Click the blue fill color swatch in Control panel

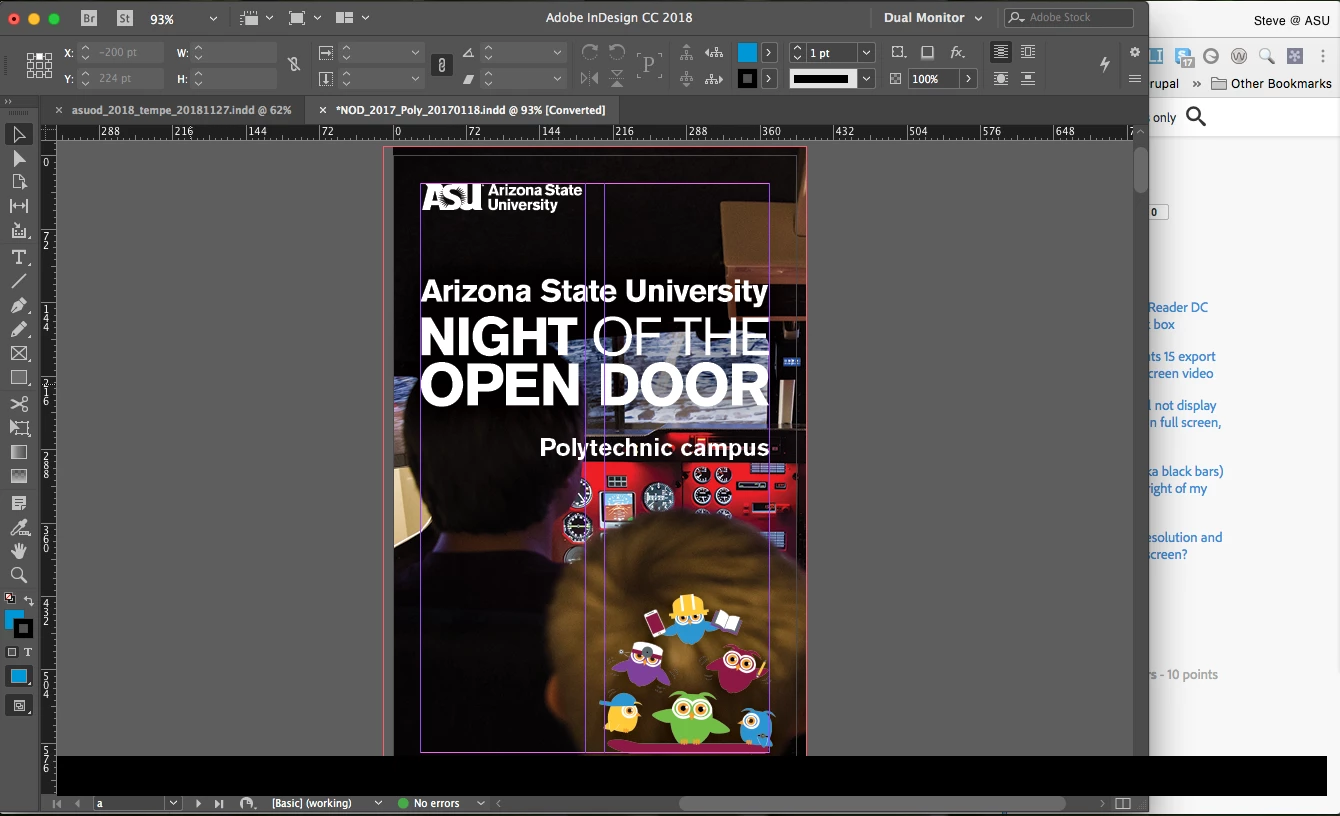747,52
